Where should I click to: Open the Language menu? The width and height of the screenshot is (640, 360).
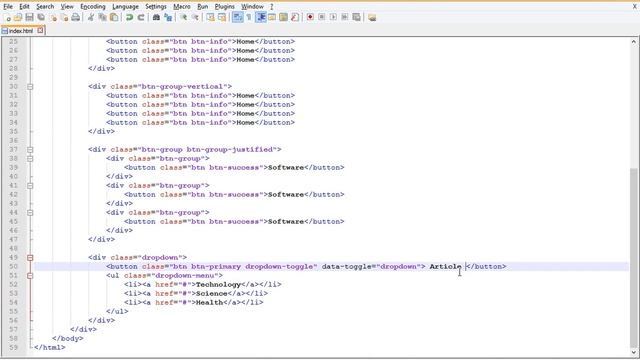click(x=125, y=7)
